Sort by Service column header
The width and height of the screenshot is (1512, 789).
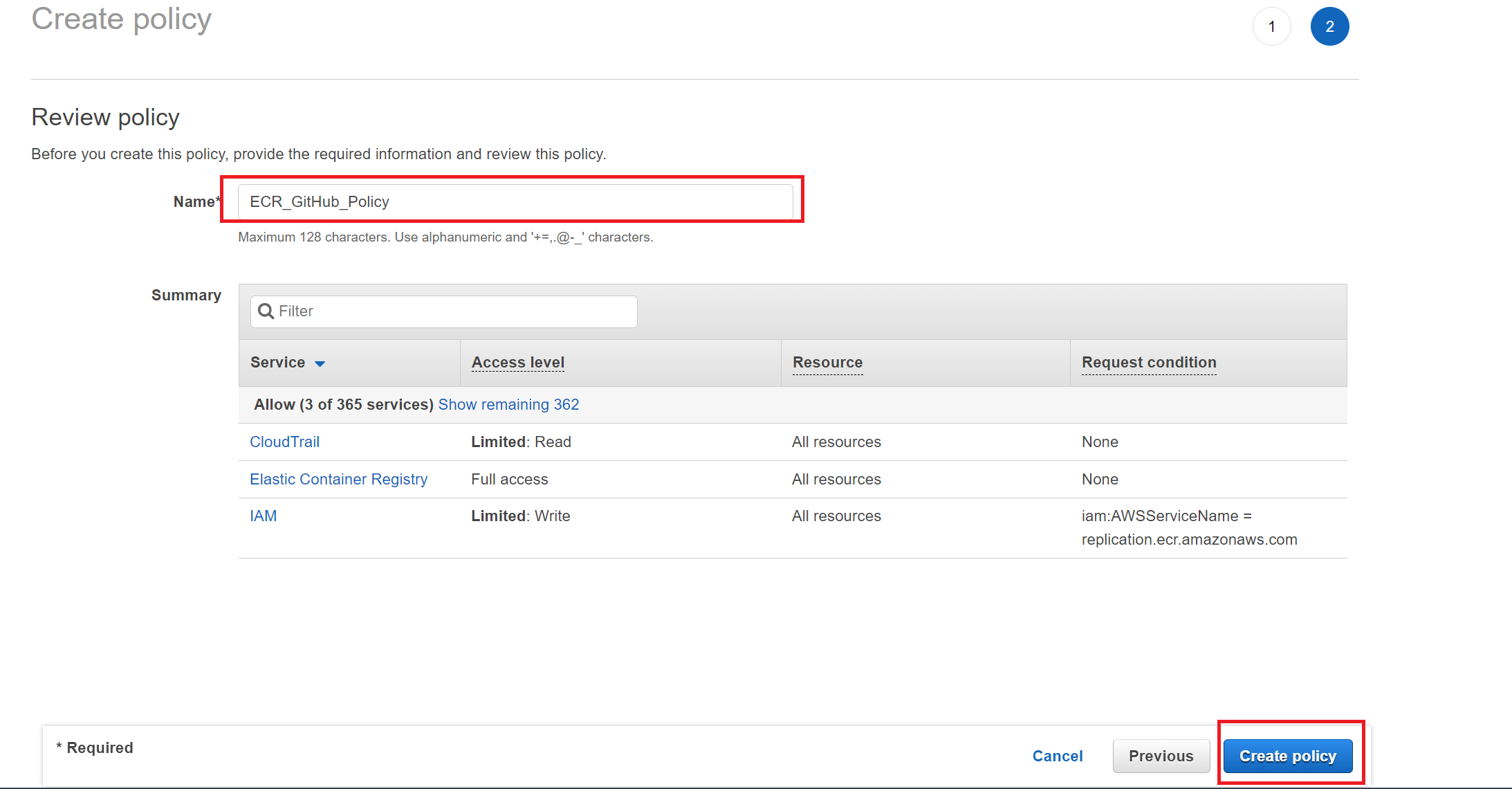(x=278, y=363)
